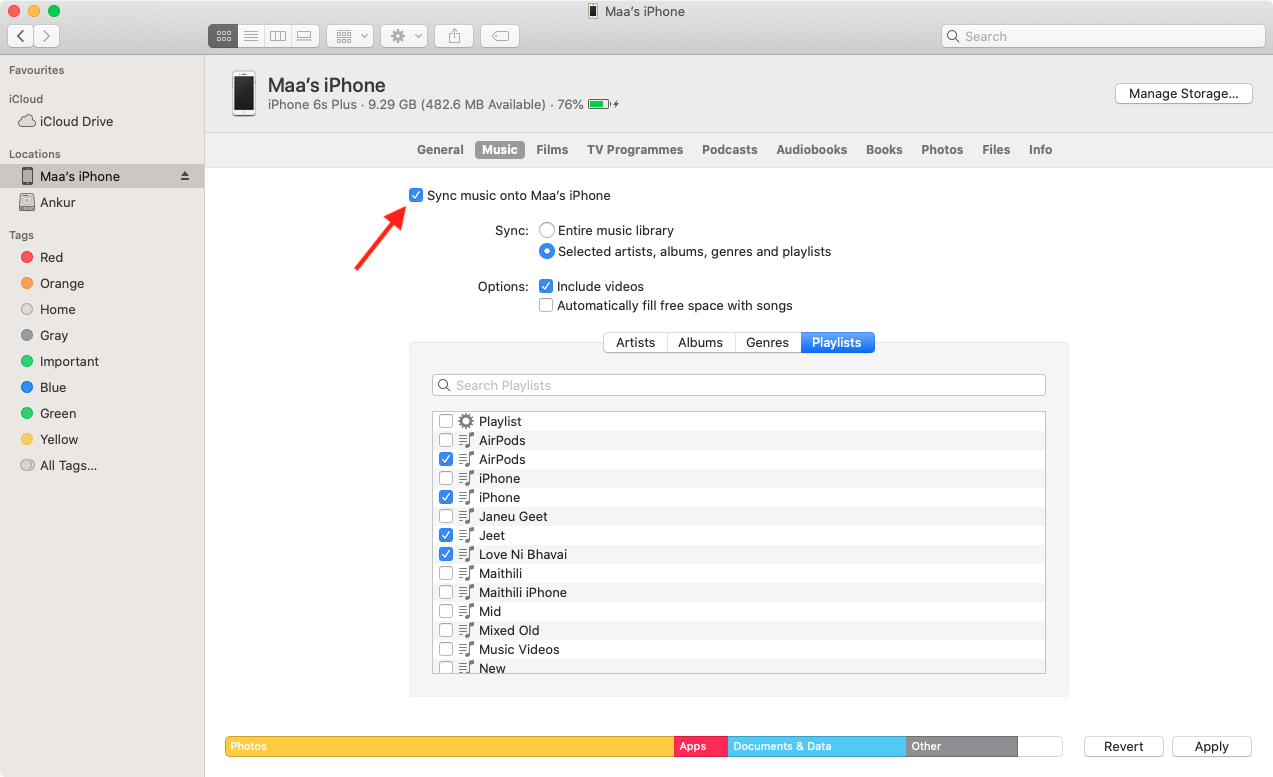Click the Share toolbar button
The image size is (1273, 777).
pyautogui.click(x=454, y=36)
